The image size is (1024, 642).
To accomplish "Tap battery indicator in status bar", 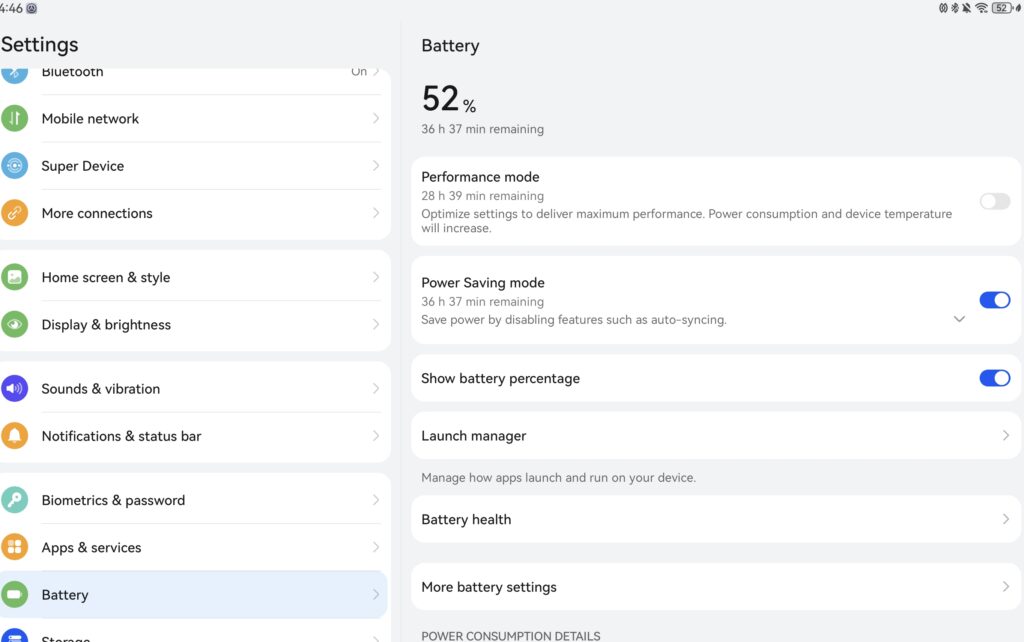I will (1003, 8).
